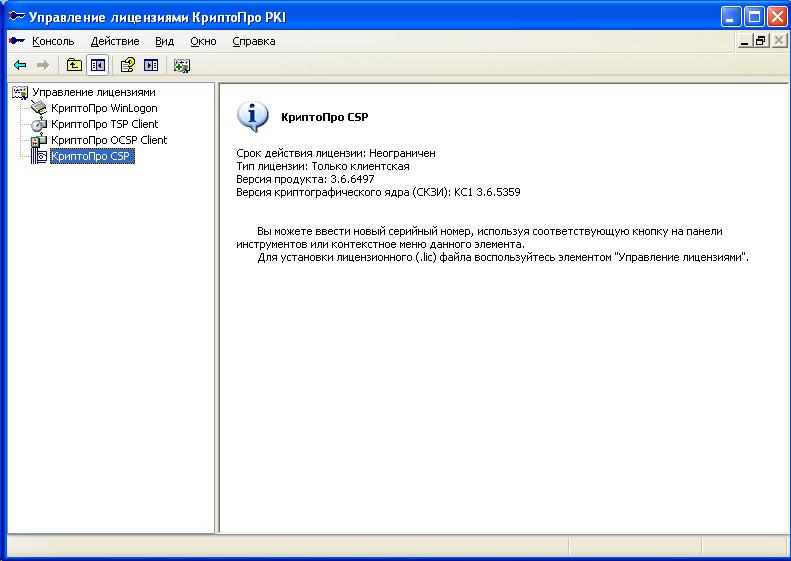This screenshot has width=791, height=561.
Task: Open the Консоль menu
Action: click(x=53, y=41)
